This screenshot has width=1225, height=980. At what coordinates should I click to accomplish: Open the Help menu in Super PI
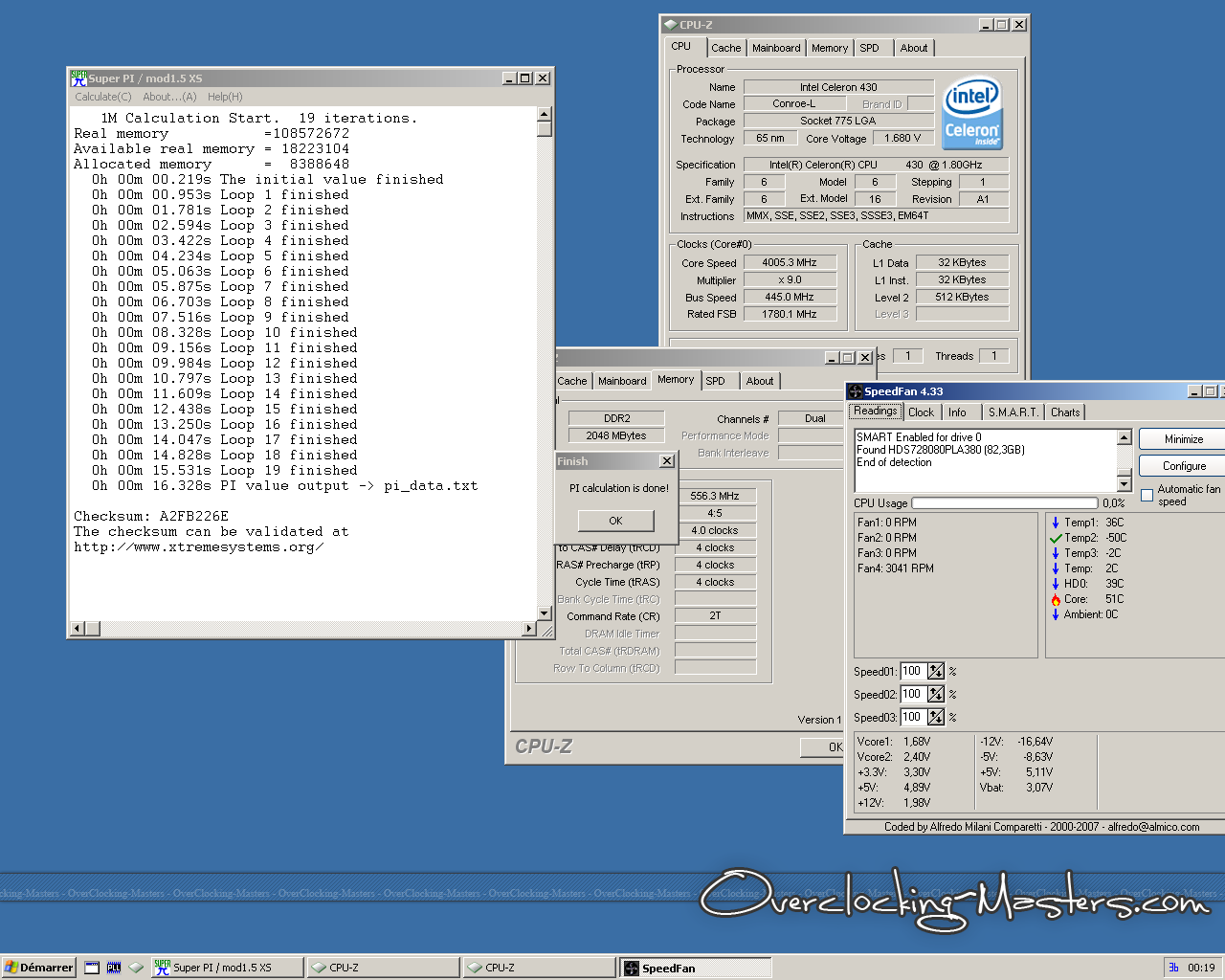[x=225, y=97]
